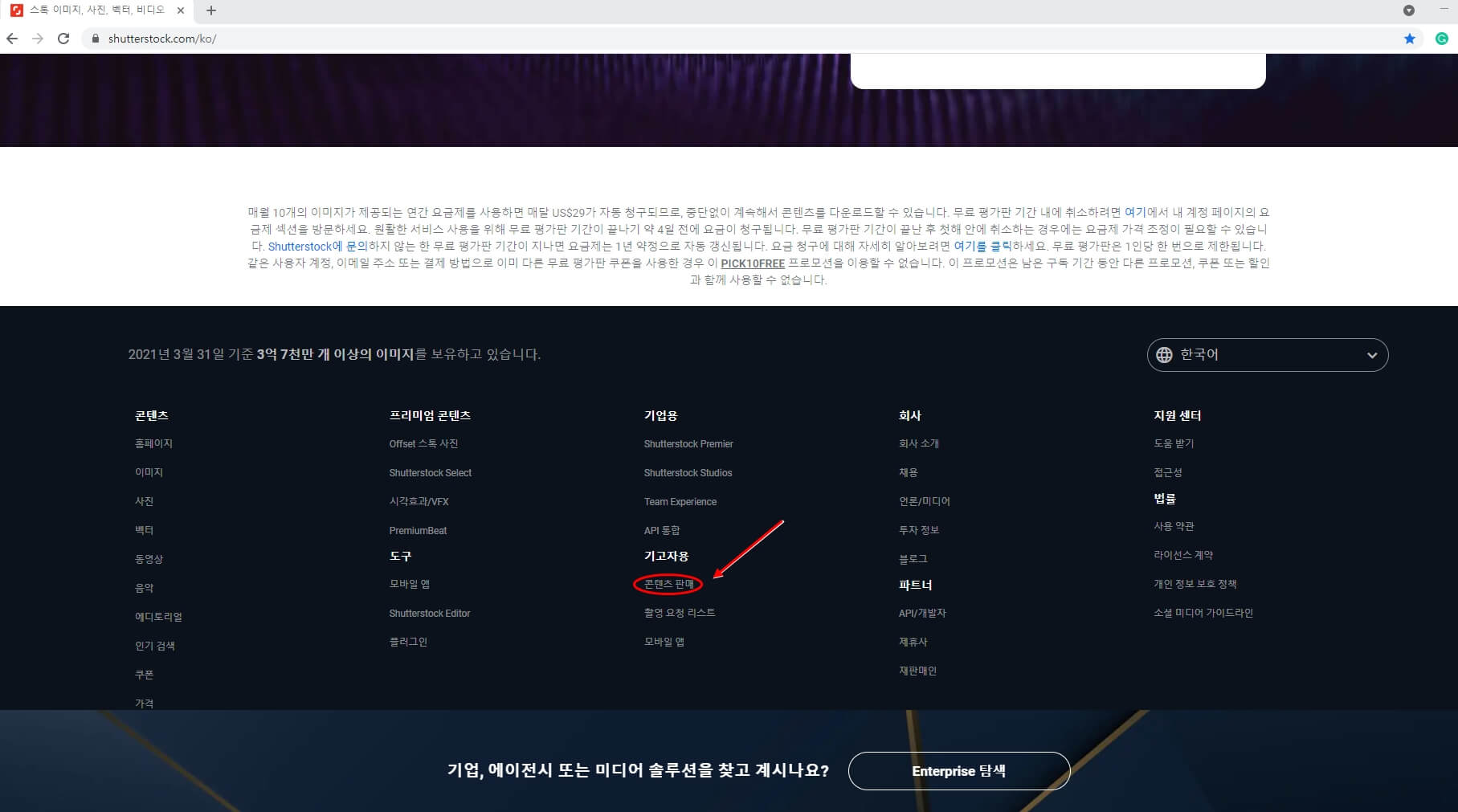This screenshot has height=812, width=1458.
Task: Open 라이선스 계약 link
Action: pyautogui.click(x=1183, y=555)
